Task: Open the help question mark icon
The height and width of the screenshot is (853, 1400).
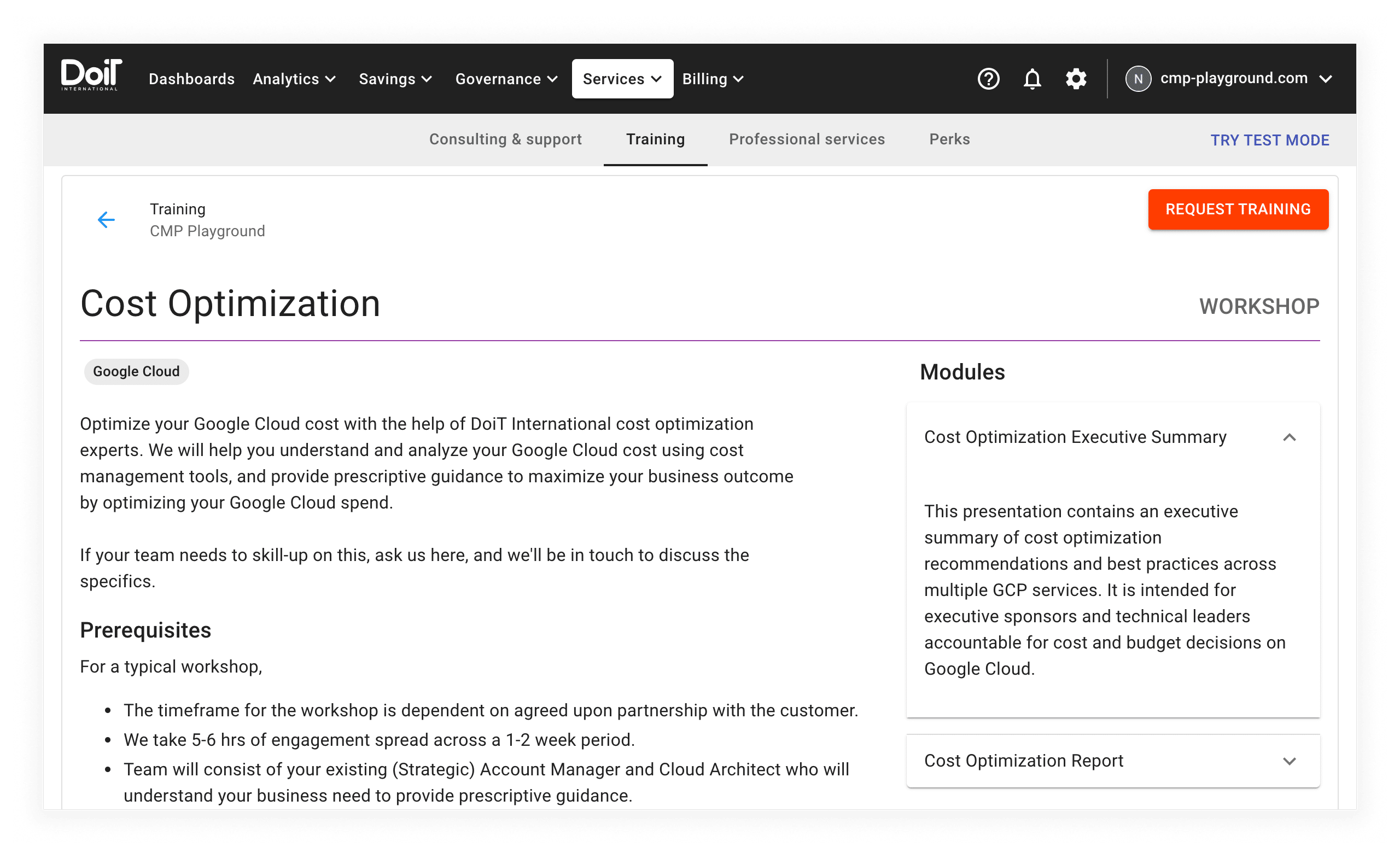Action: [x=988, y=79]
